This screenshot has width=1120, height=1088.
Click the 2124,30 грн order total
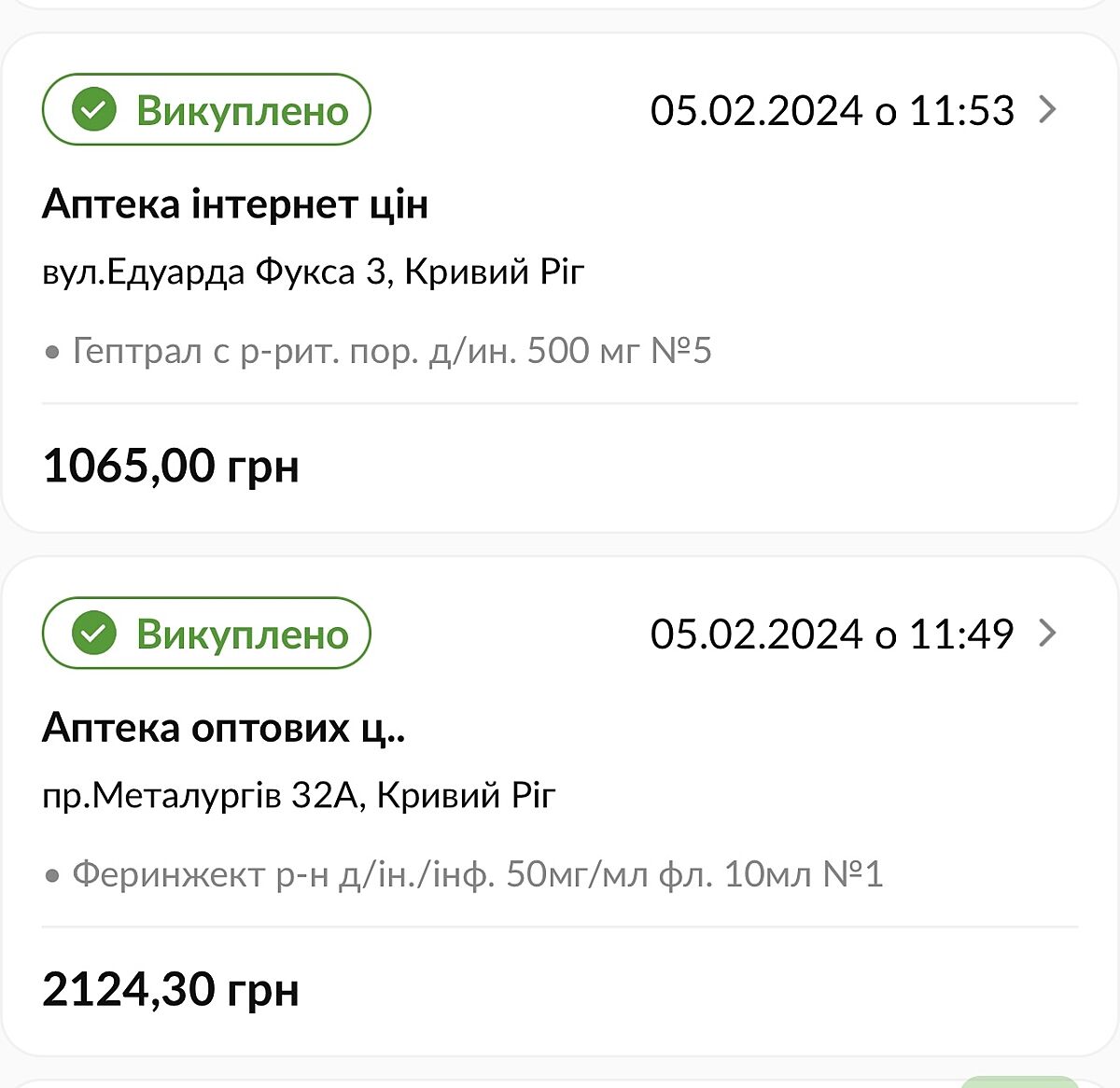(171, 989)
